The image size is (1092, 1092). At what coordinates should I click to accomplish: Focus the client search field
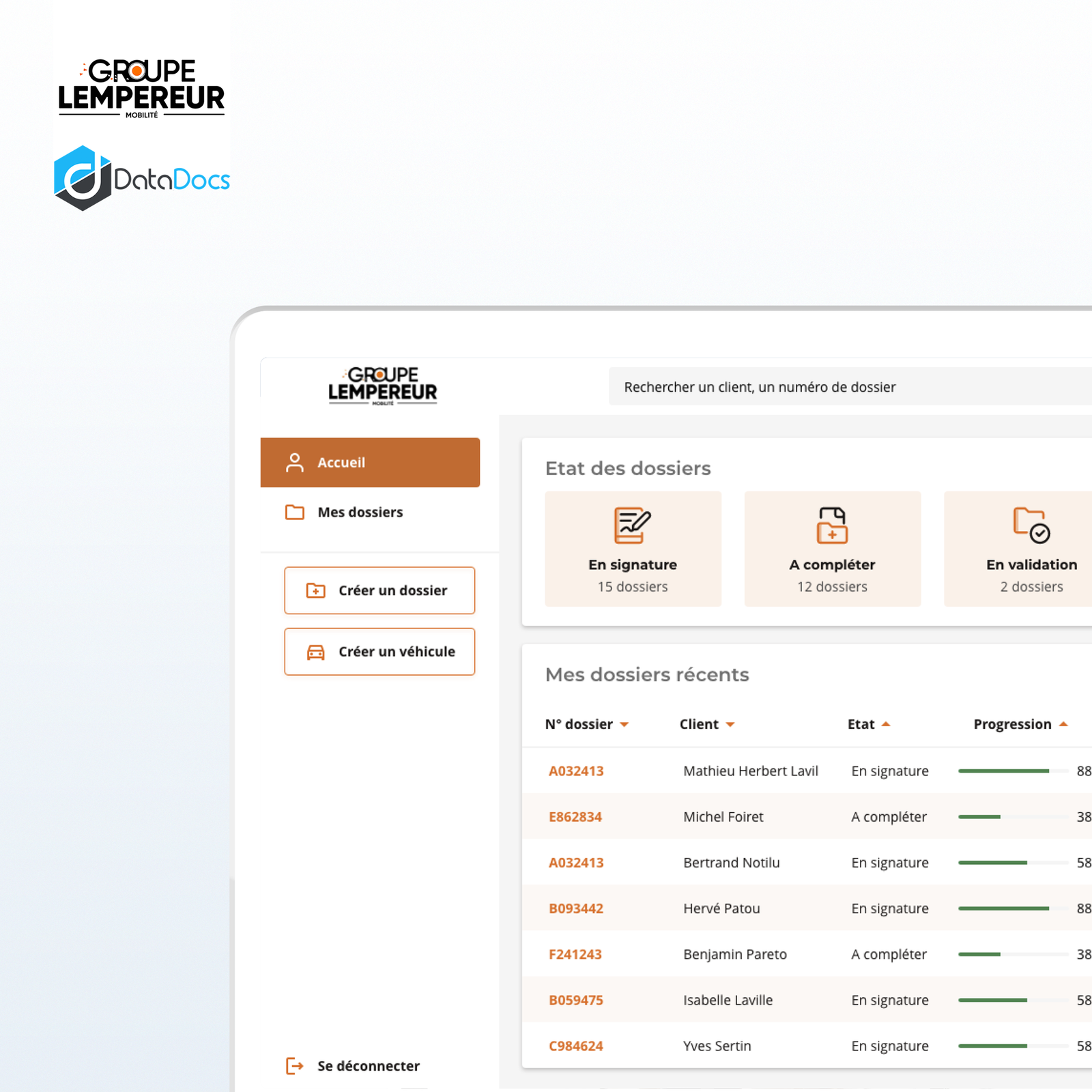[x=850, y=387]
